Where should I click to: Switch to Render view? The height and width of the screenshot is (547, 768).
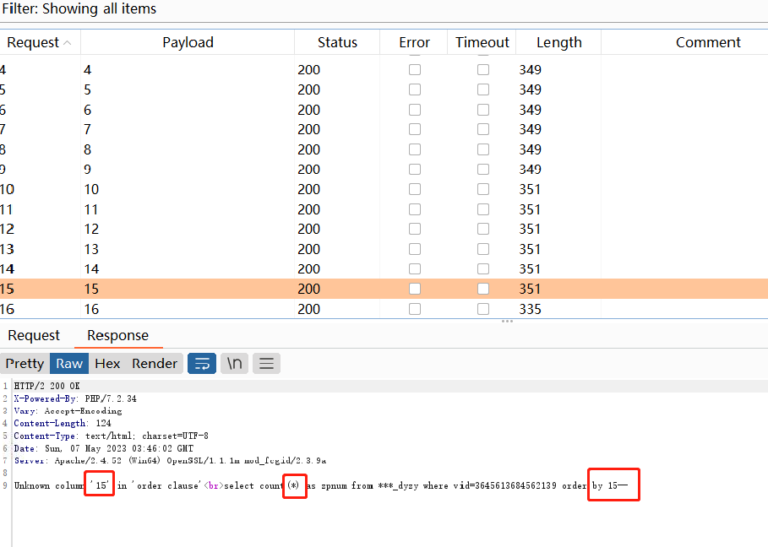[154, 363]
